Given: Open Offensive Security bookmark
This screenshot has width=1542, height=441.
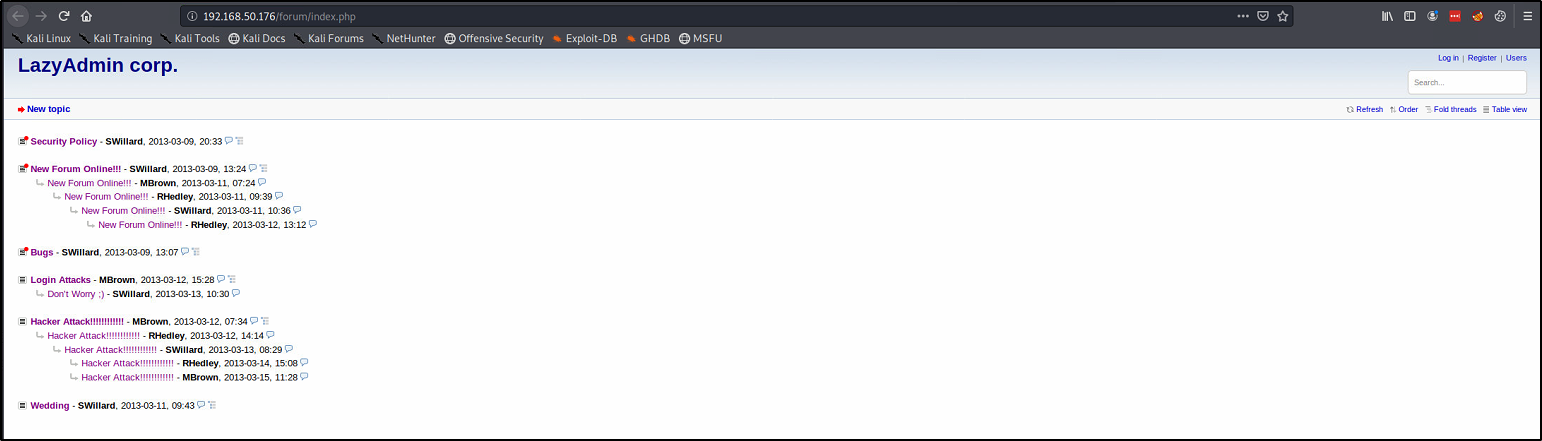Looking at the screenshot, I should (494, 38).
